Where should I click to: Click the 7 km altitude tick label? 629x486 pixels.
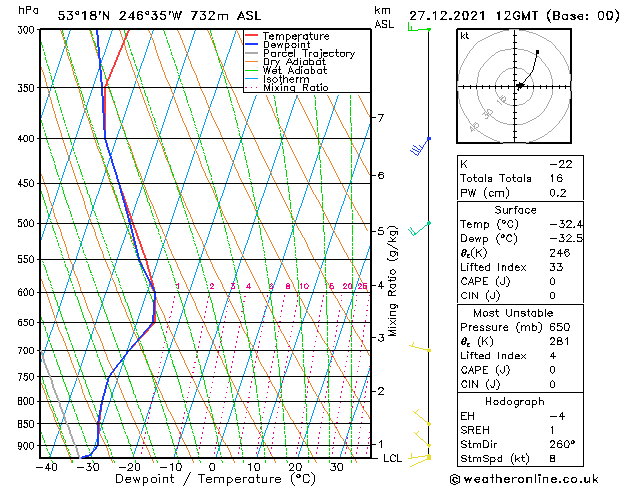coord(380,118)
